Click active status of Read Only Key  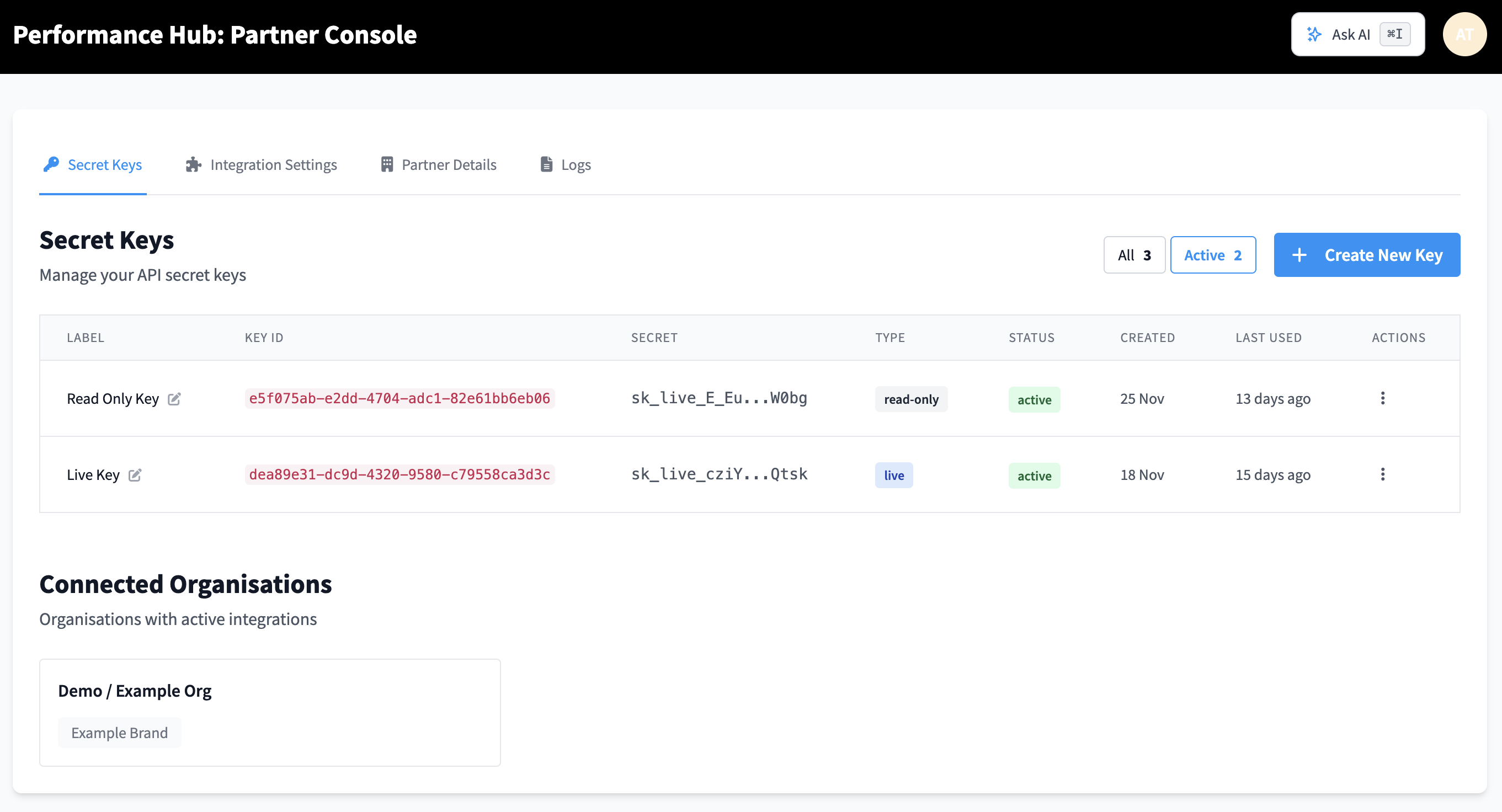point(1034,400)
